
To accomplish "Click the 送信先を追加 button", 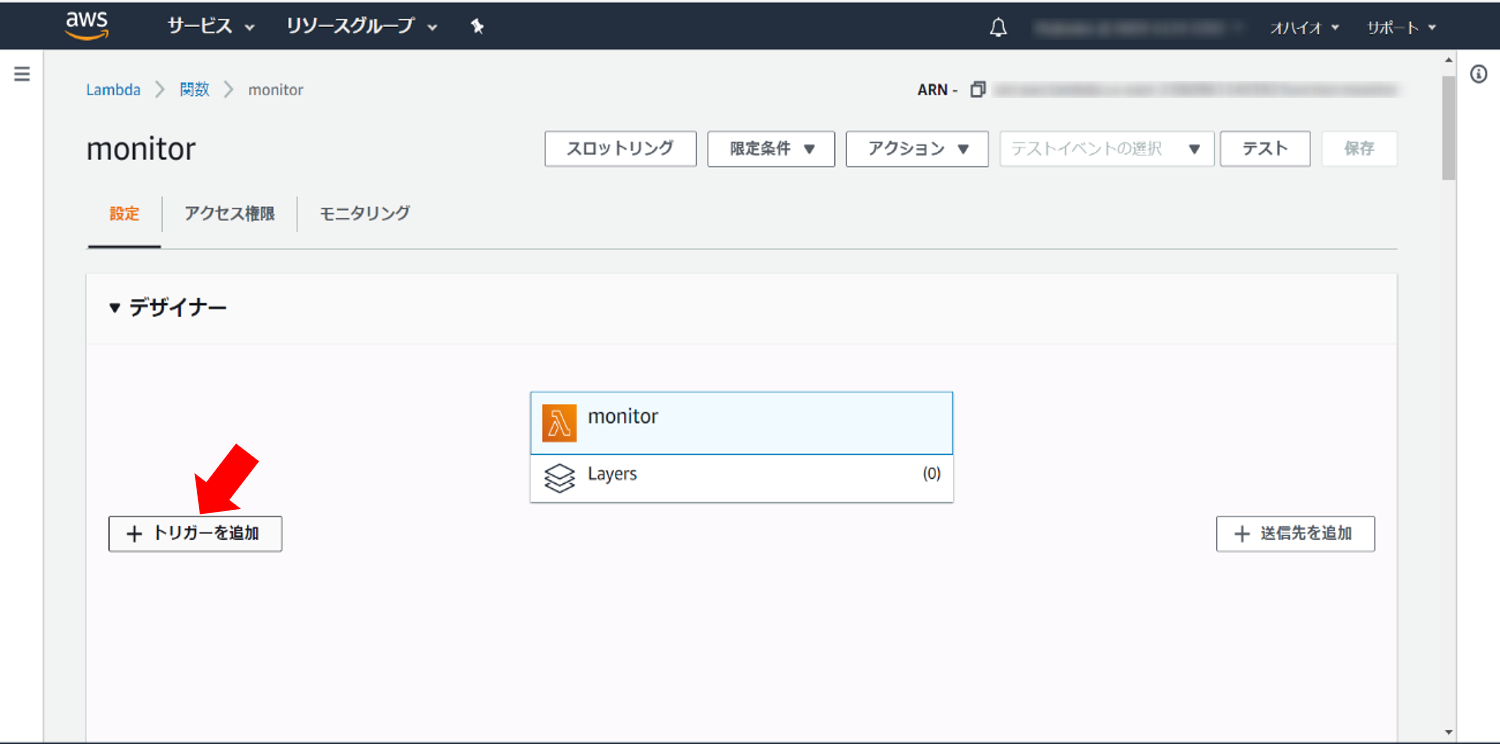I will 1295,534.
